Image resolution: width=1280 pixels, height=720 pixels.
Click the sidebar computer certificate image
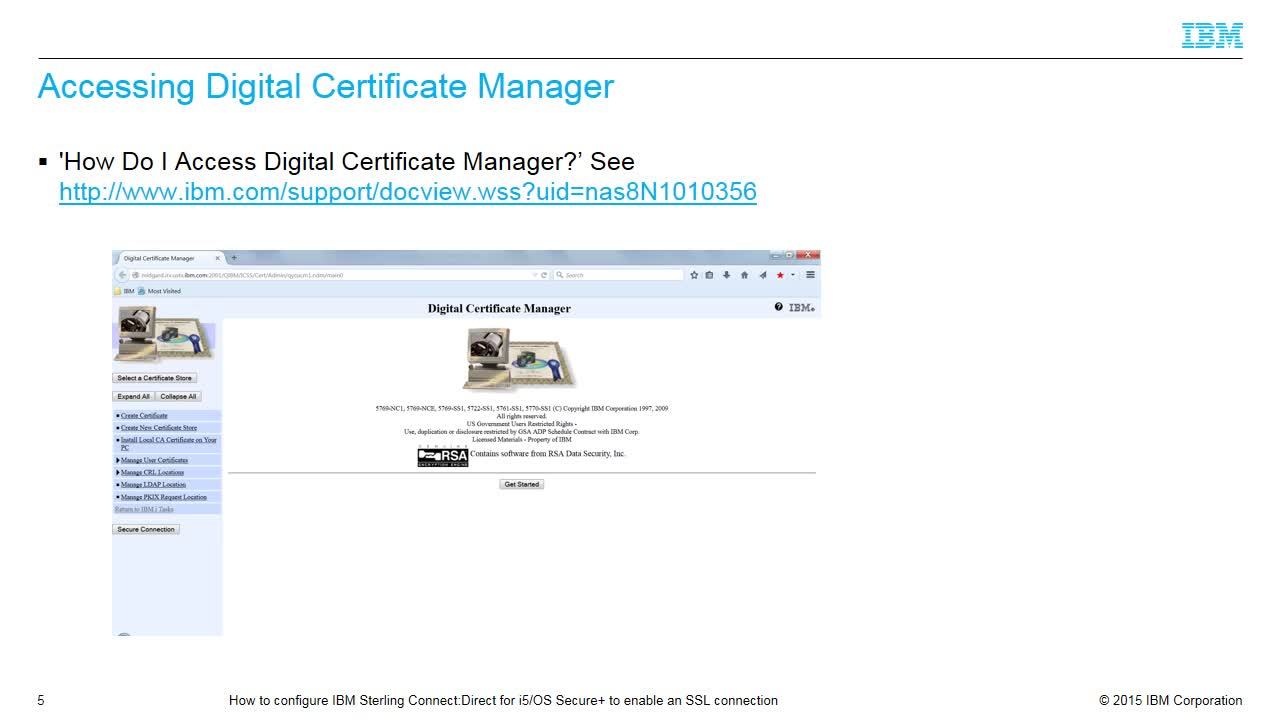[164, 335]
